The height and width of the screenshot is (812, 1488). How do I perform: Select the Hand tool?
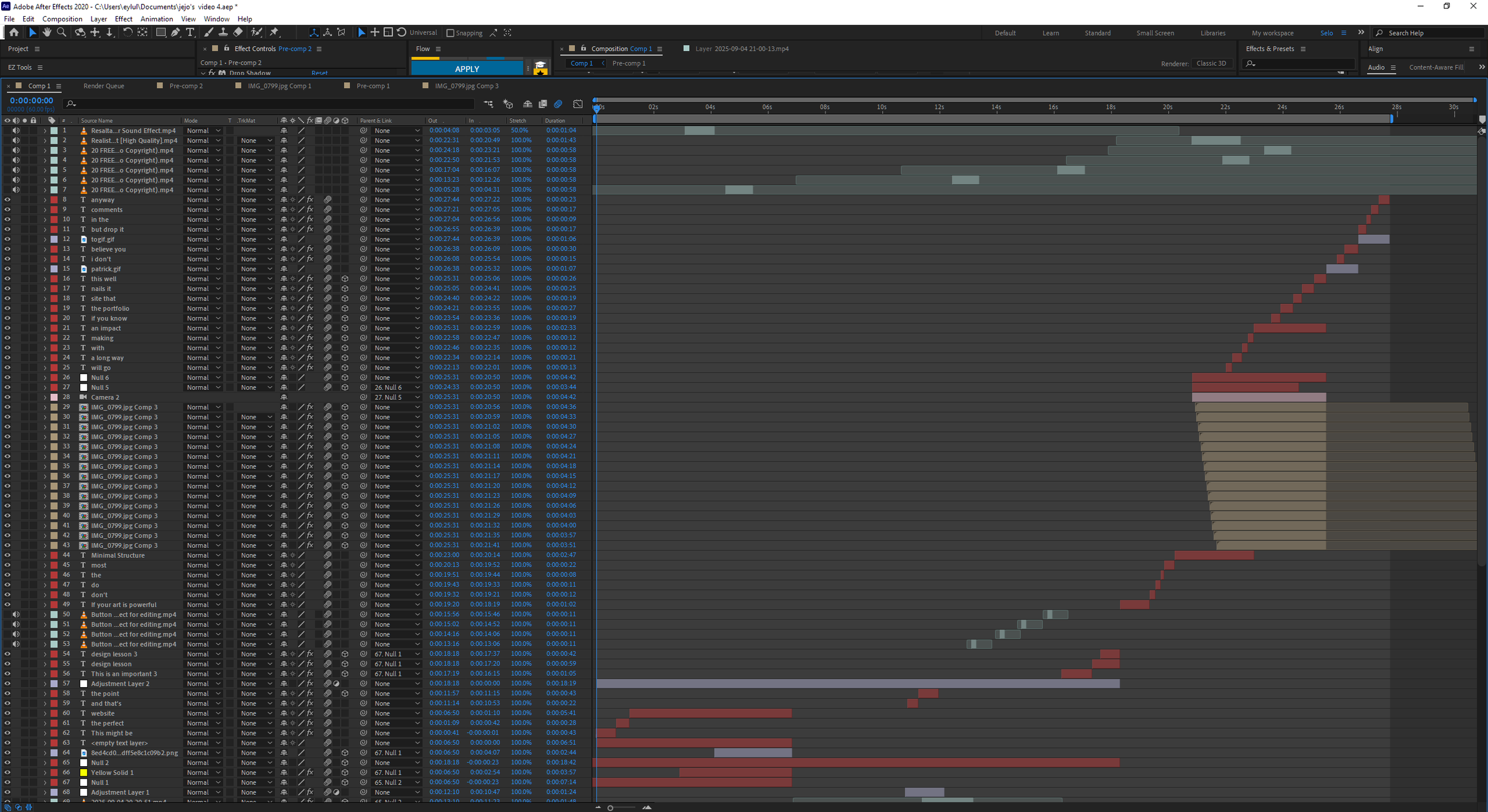pos(46,33)
